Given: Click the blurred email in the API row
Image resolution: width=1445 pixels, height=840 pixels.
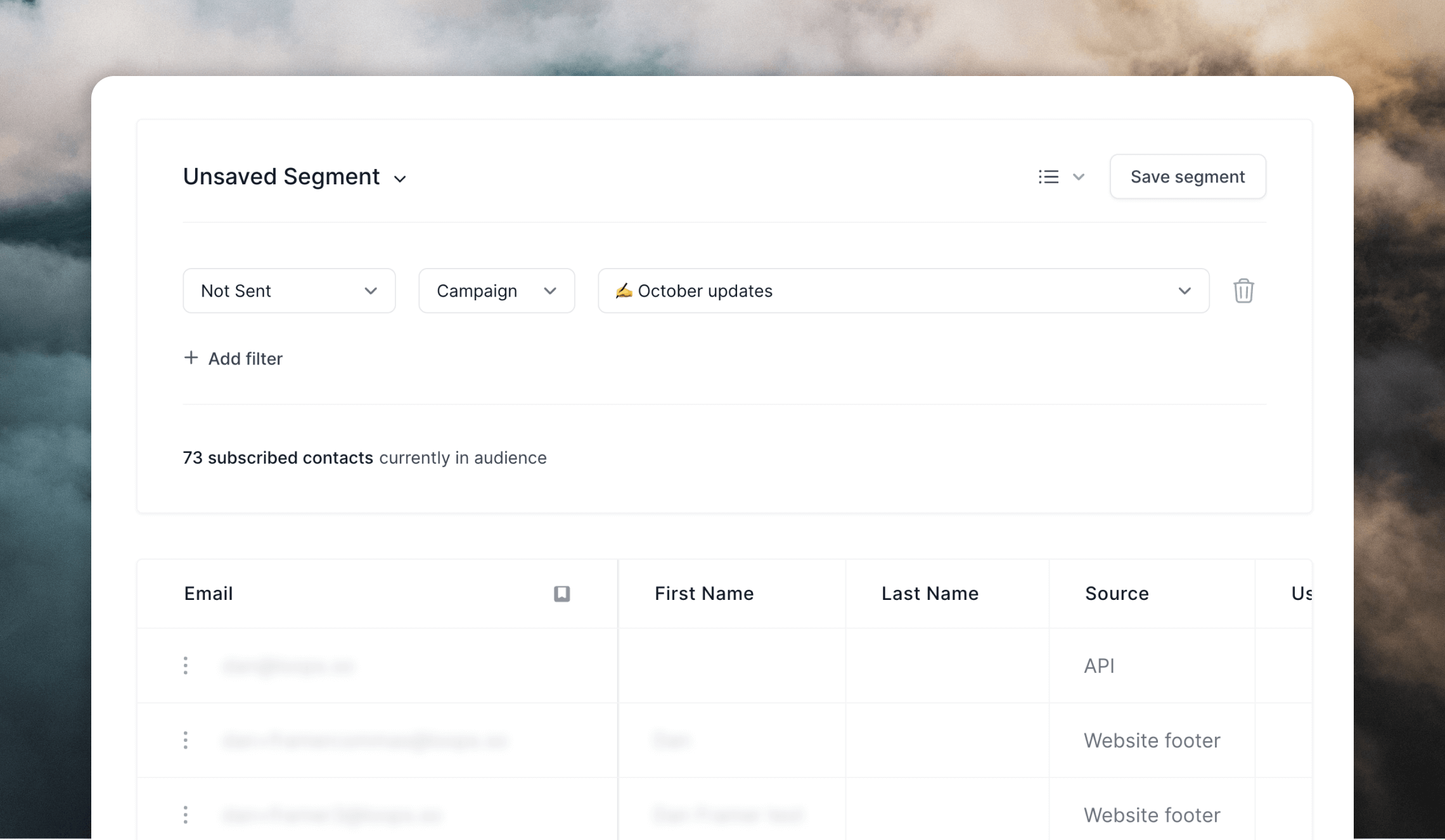Looking at the screenshot, I should [x=288, y=666].
